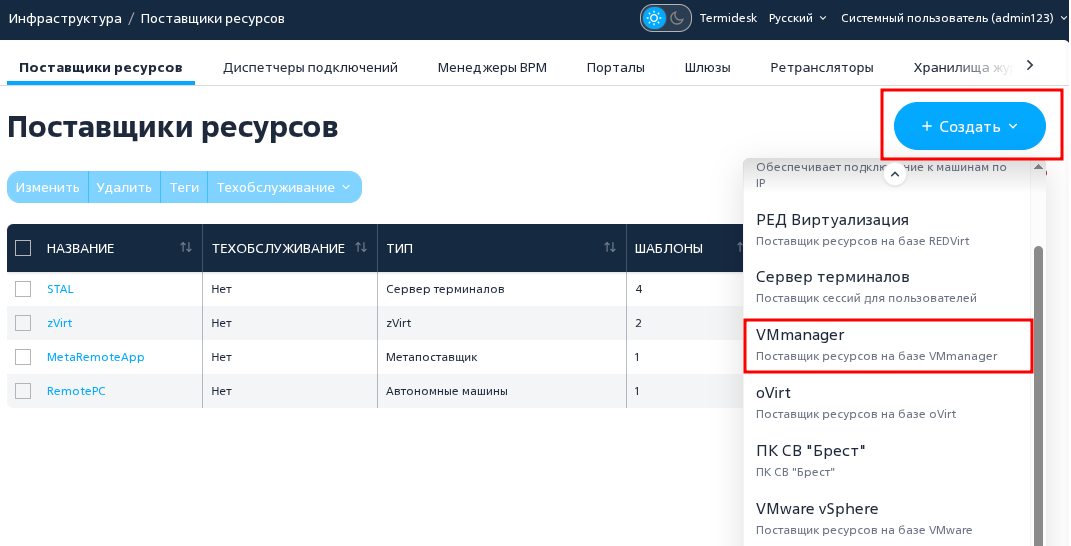Click dropdown list vertical scrollbar thumb
This screenshot has width=1071, height=546.
pyautogui.click(x=1038, y=396)
